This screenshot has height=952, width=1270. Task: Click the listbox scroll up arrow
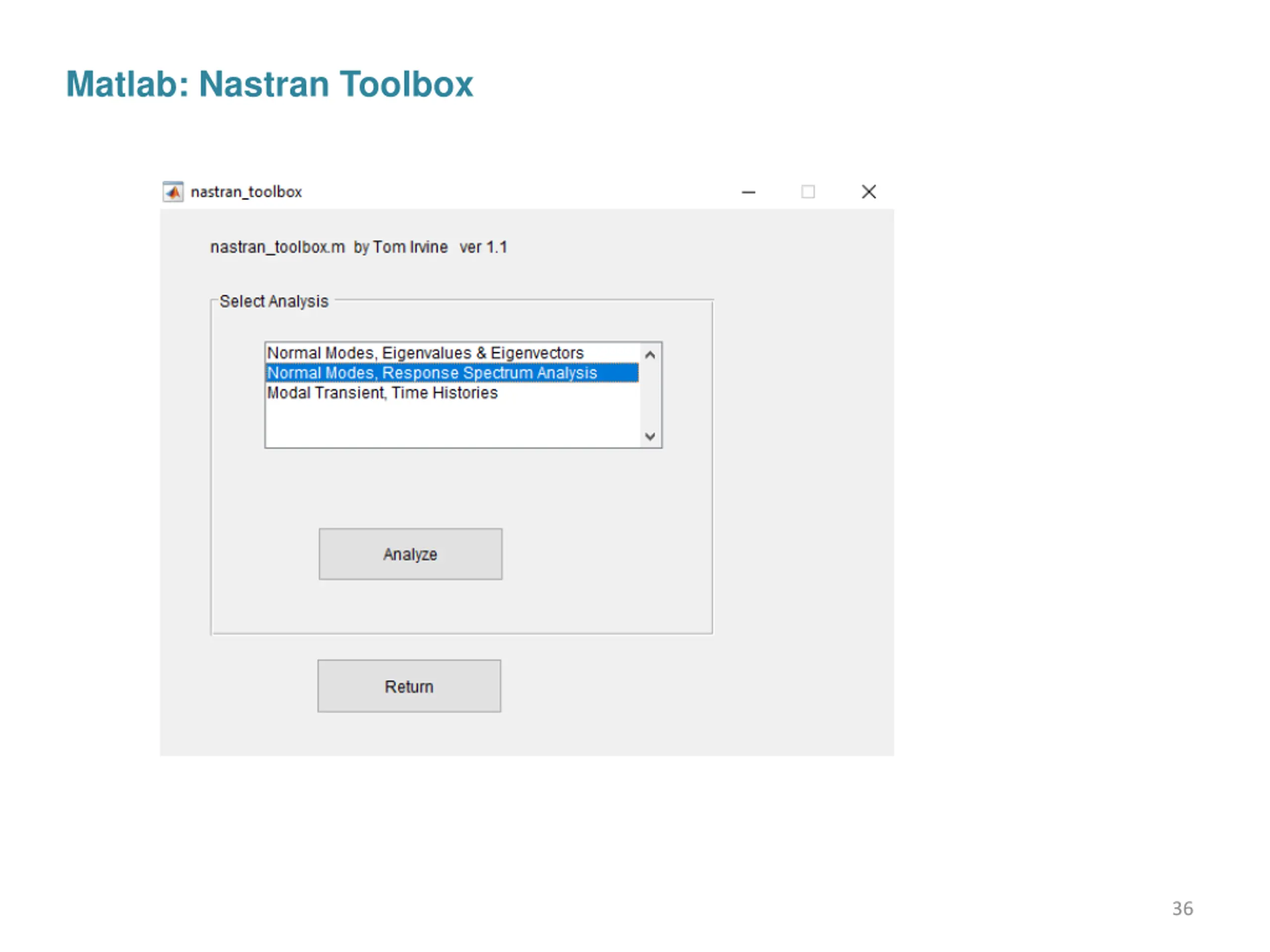(650, 355)
